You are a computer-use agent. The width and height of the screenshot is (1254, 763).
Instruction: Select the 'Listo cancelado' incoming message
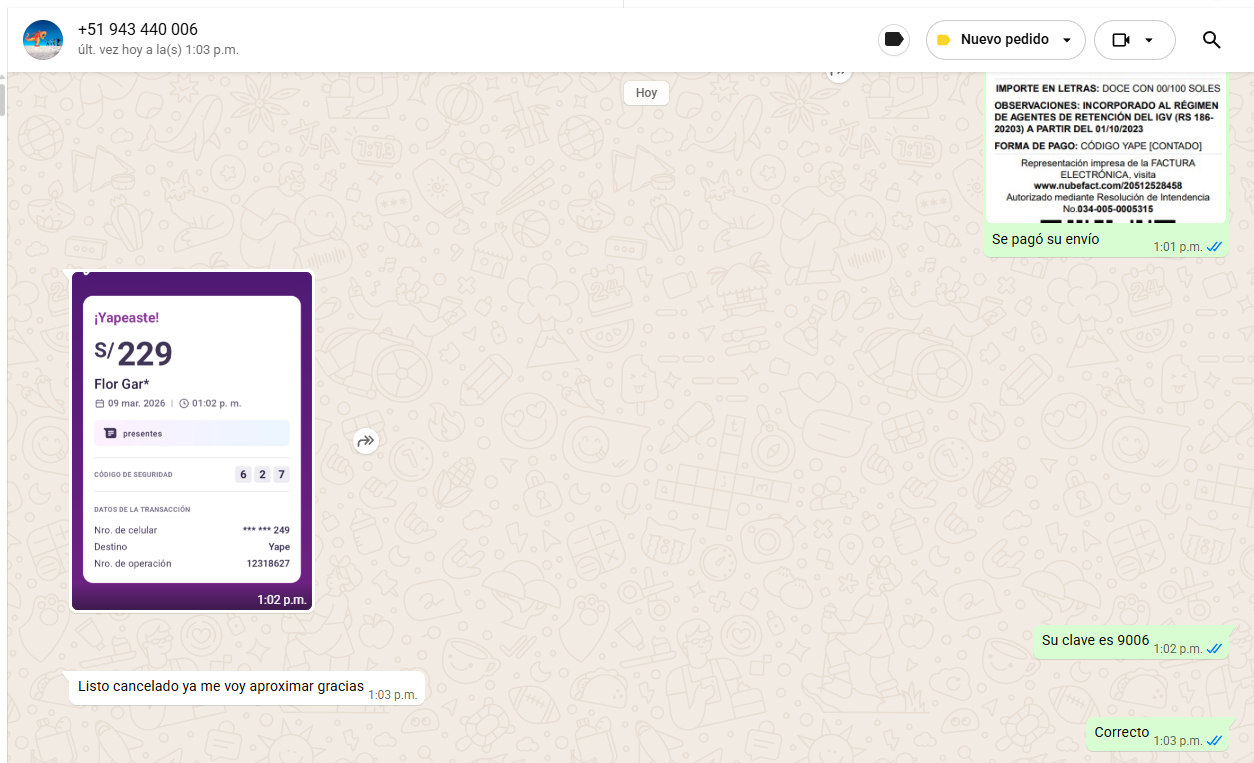[220, 687]
